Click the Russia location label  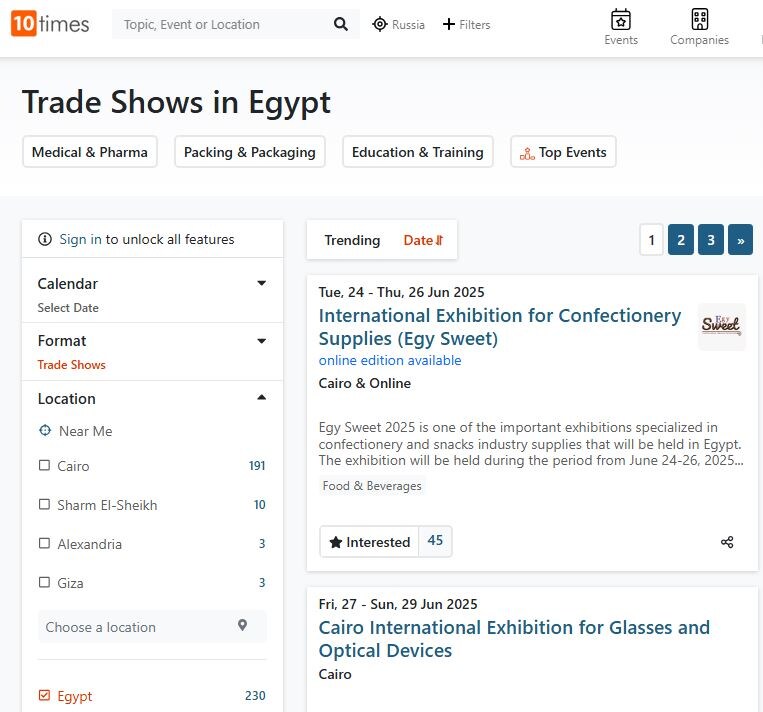[408, 24]
